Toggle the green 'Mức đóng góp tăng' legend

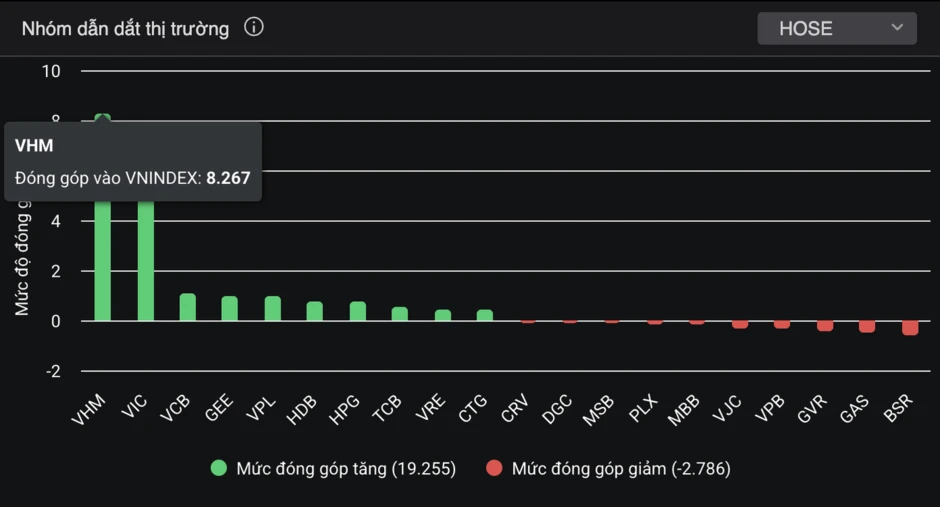pos(333,469)
